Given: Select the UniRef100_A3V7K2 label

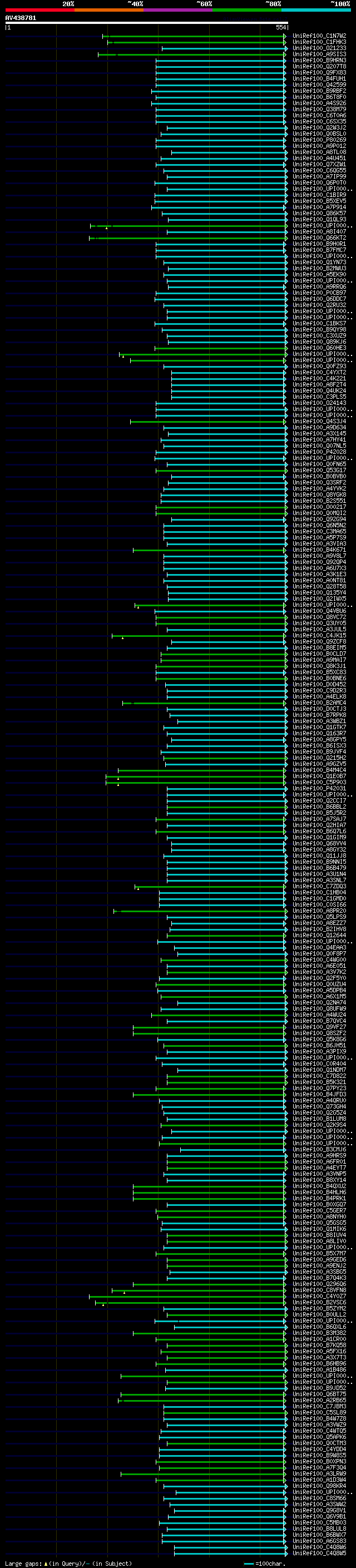Looking at the screenshot, I should (x=319, y=972).
